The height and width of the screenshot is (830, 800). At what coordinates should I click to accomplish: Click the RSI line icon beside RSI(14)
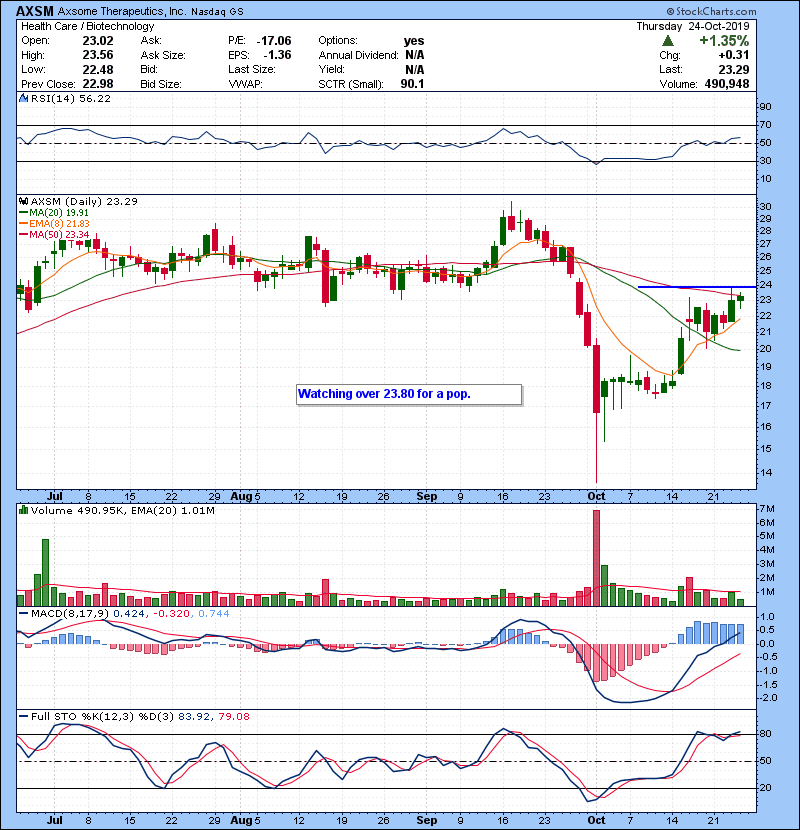23,98
